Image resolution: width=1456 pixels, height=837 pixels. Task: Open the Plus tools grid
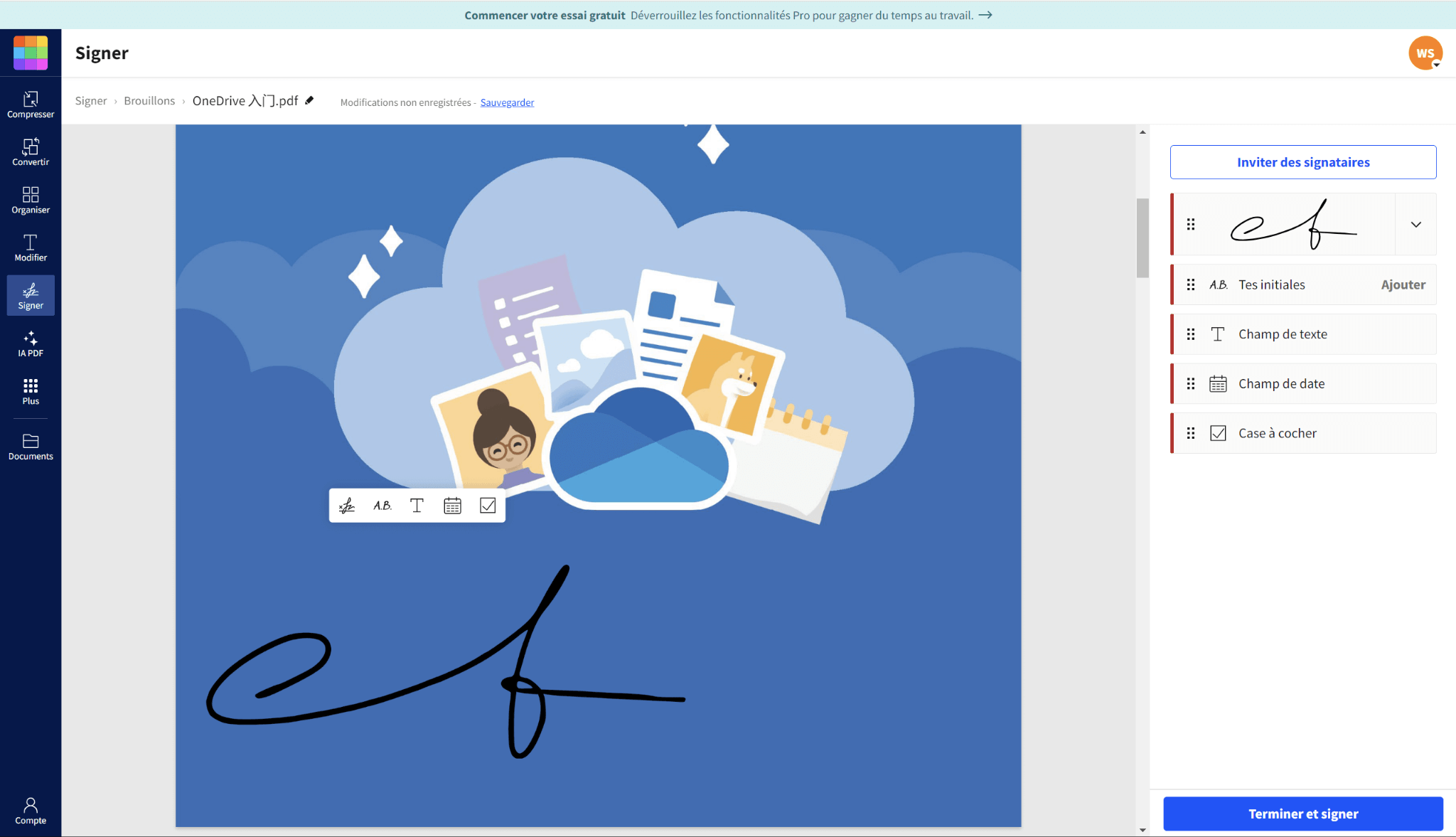31,391
